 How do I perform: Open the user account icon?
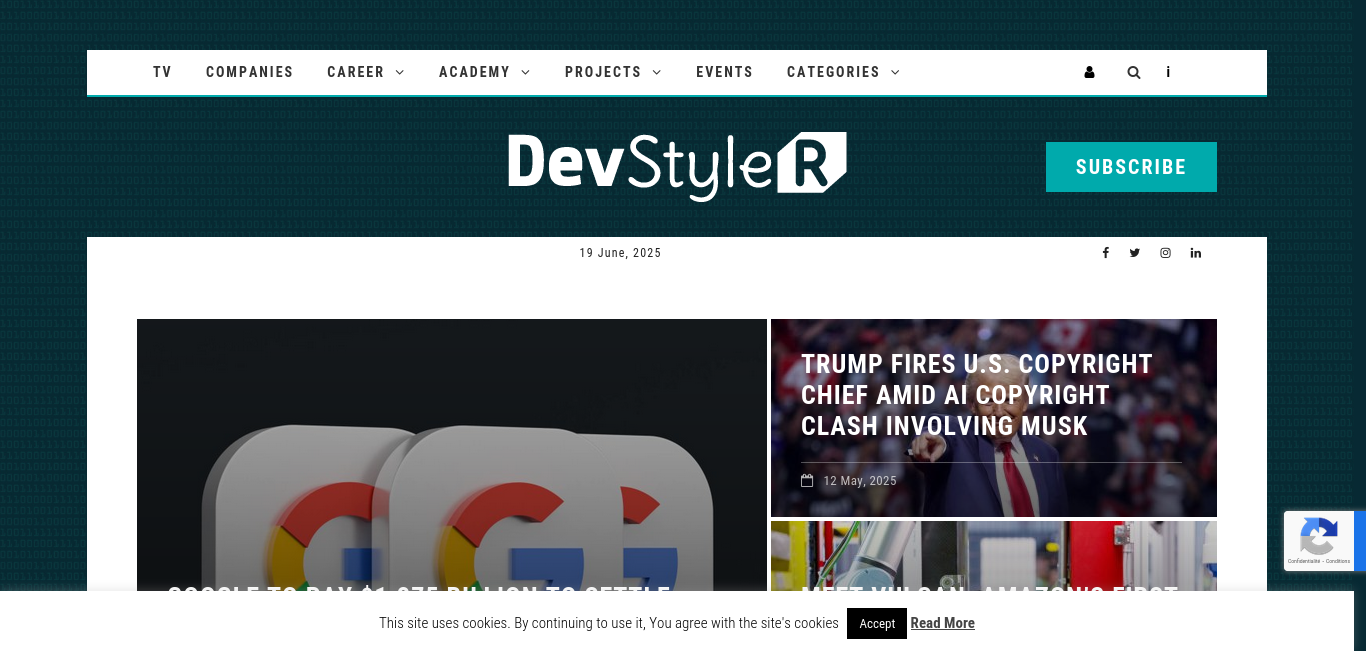tap(1089, 72)
